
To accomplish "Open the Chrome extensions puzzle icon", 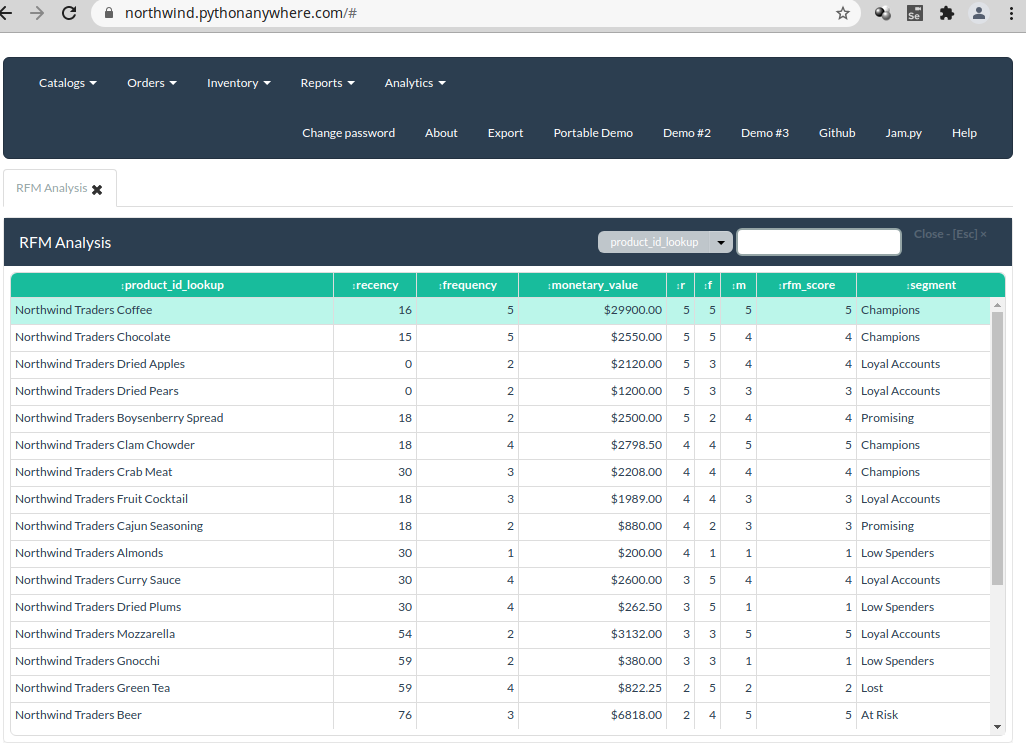I will (946, 13).
